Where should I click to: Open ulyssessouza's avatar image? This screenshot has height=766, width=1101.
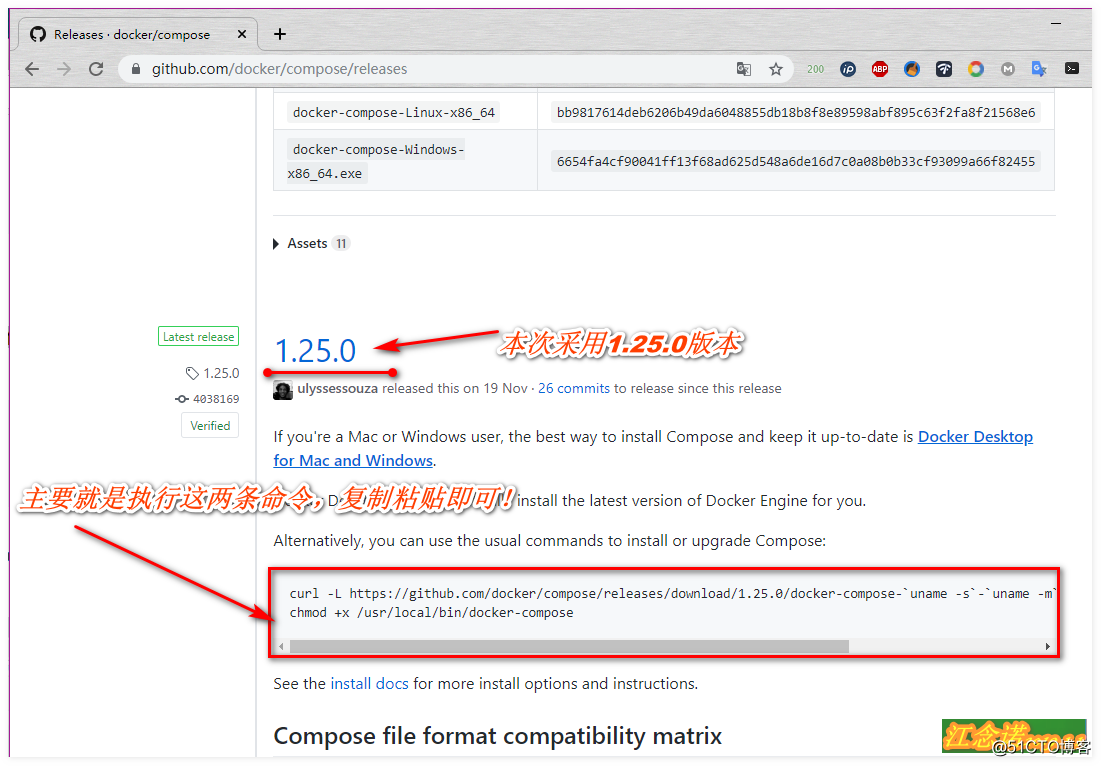(283, 390)
